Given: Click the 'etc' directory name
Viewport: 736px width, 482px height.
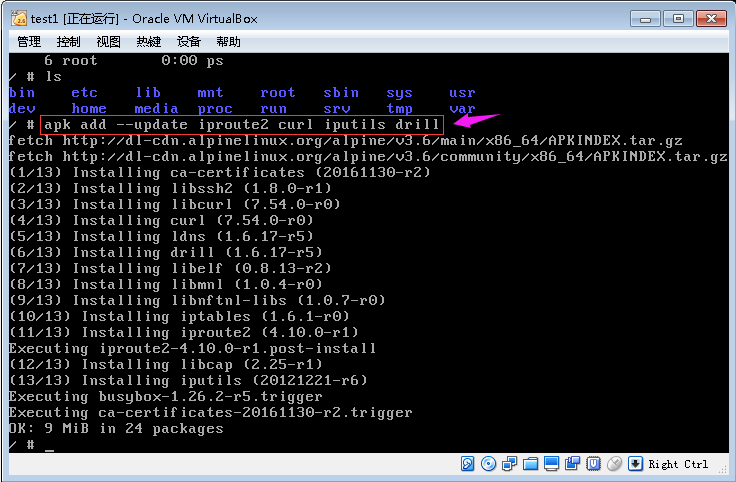Looking at the screenshot, I should point(84,93).
